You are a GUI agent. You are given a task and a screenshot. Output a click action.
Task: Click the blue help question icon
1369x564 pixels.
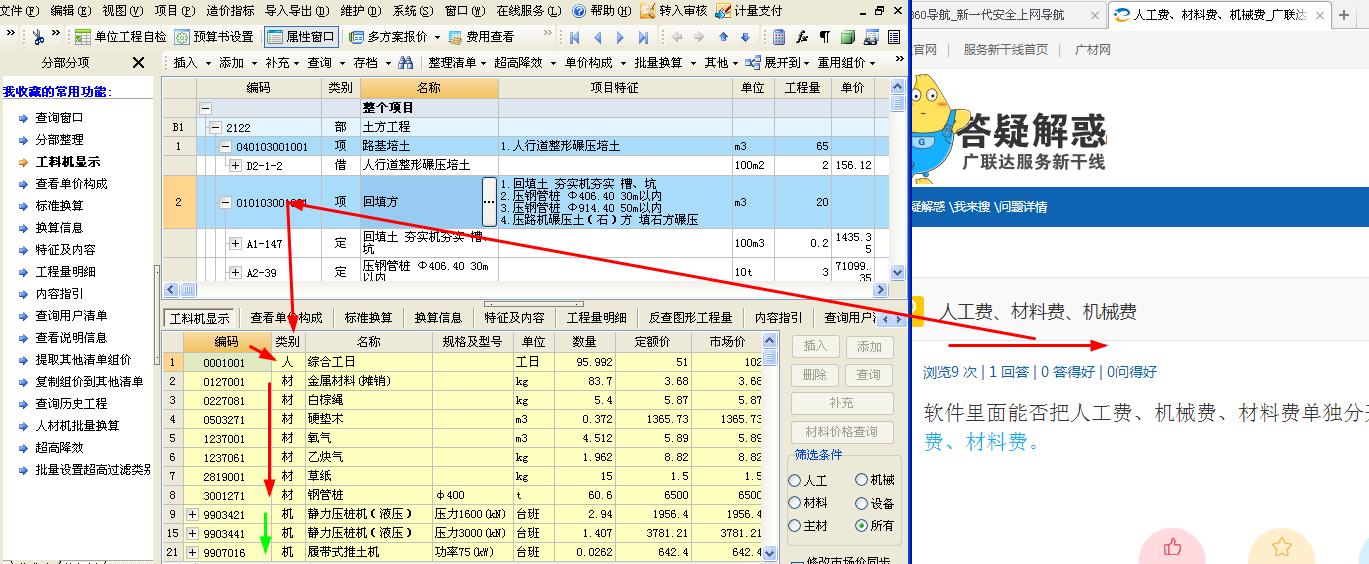tap(580, 10)
